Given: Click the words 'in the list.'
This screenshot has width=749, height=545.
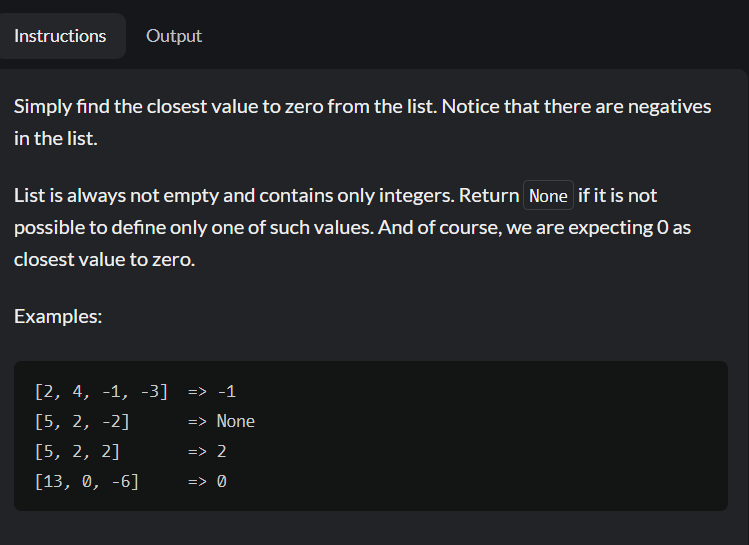Looking at the screenshot, I should pos(56,139).
